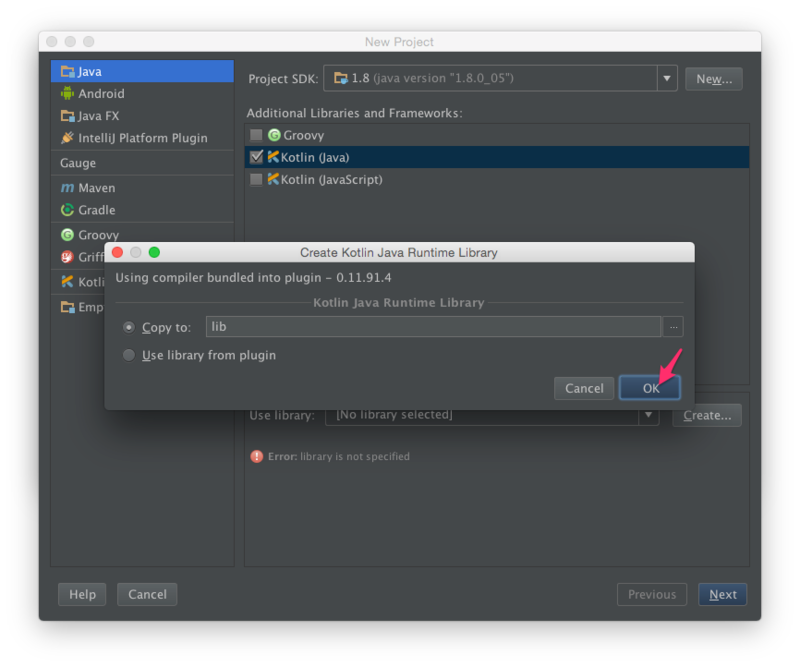
Task: Click Cancel at bottom of New Project window
Action: [147, 595]
